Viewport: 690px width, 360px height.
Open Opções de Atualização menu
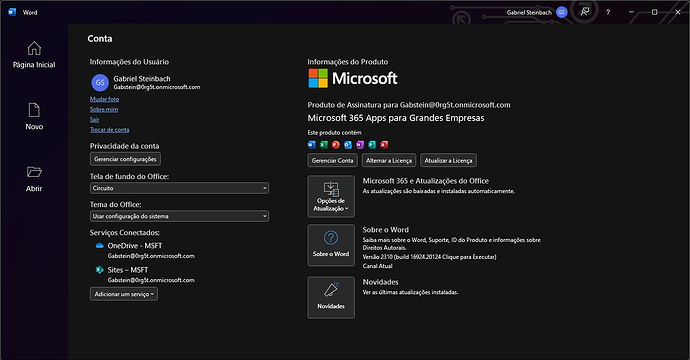point(331,196)
